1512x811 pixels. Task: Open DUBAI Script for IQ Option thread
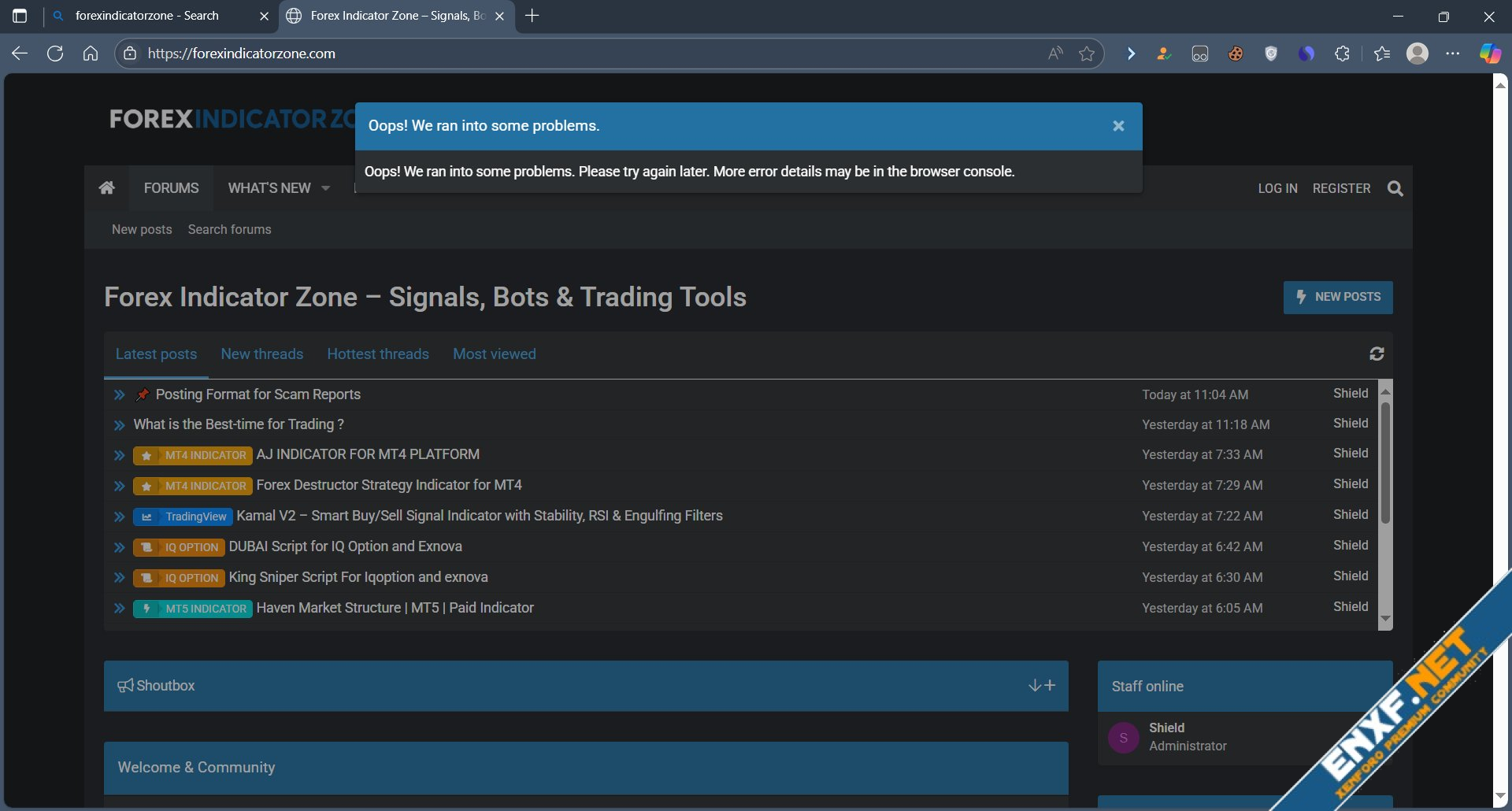coord(345,546)
